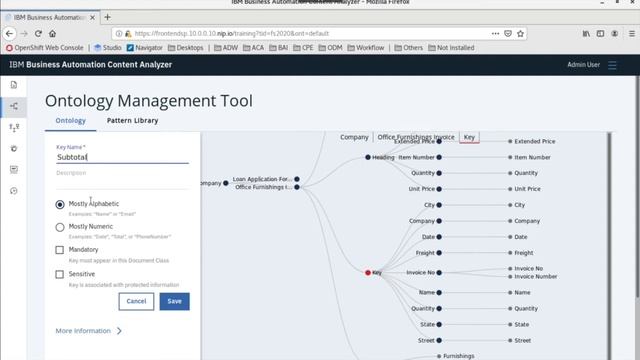Expand the Office Furnishings Invoice node
Screen dimensions: 640x360
[297, 187]
